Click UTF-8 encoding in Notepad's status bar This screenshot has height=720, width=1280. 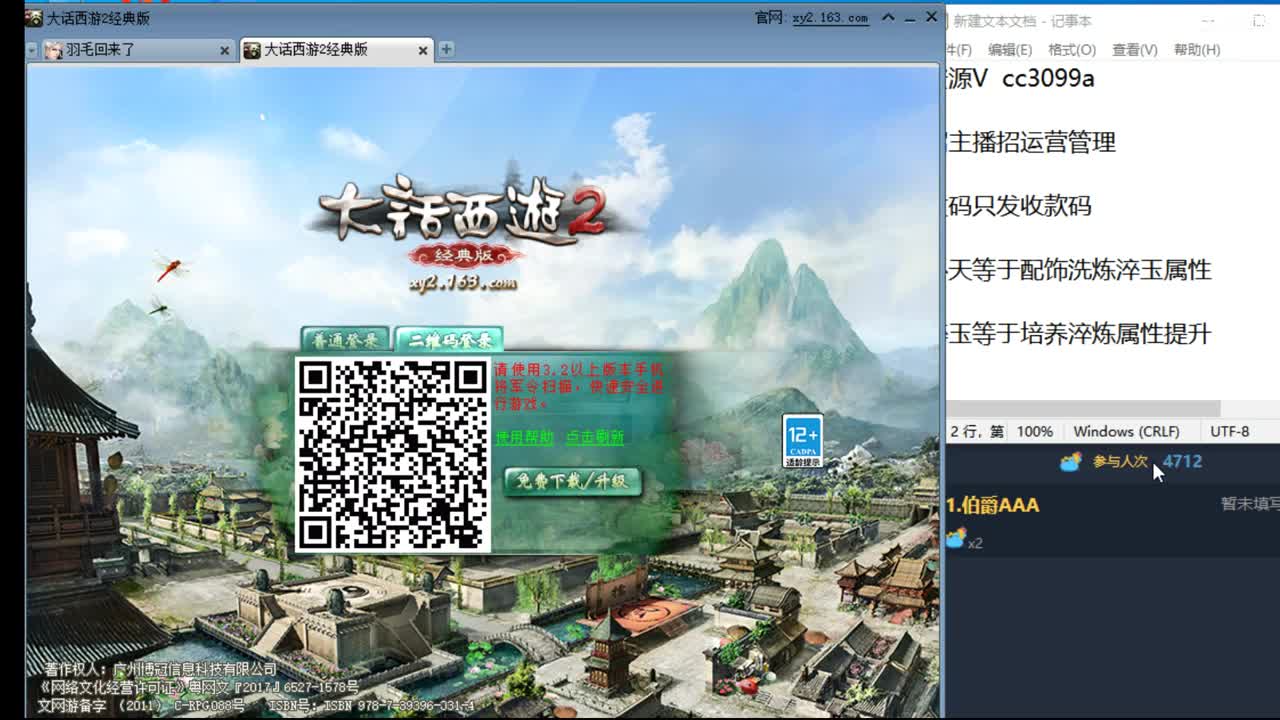coord(1229,431)
